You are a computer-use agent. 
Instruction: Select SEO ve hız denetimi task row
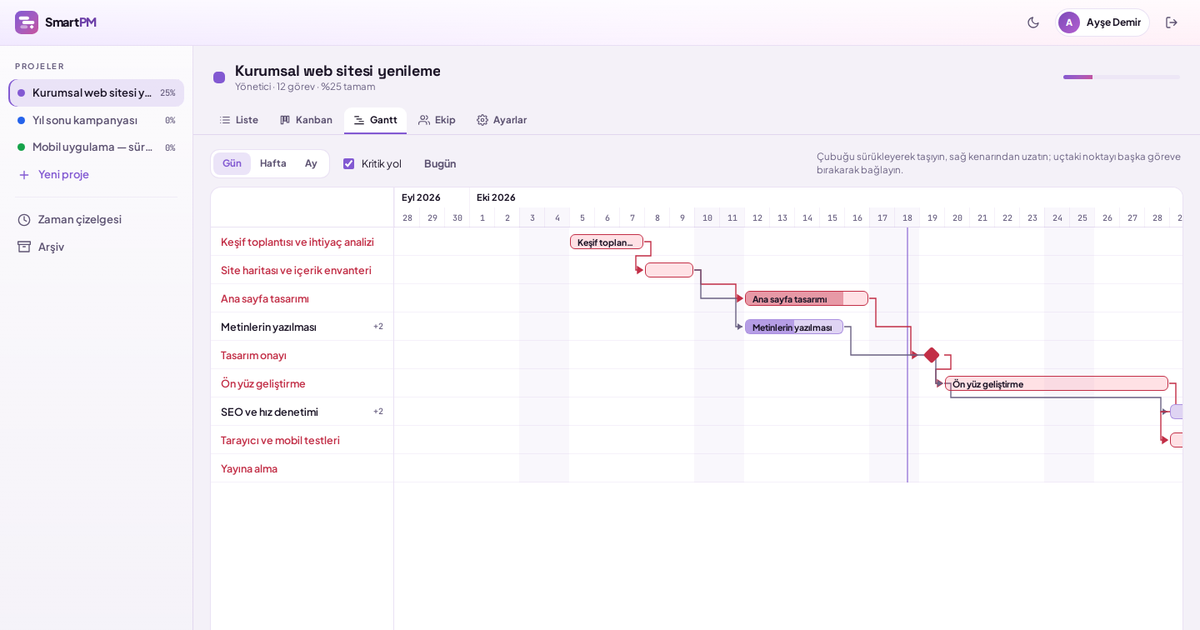coord(302,412)
